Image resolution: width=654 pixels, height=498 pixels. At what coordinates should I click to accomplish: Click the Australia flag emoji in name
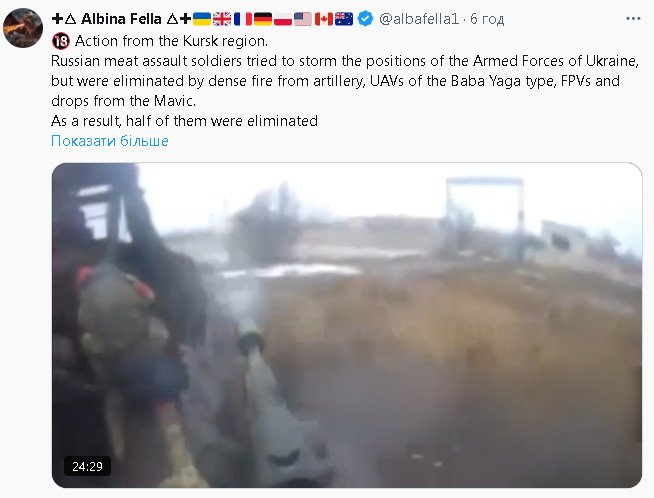pyautogui.click(x=344, y=19)
